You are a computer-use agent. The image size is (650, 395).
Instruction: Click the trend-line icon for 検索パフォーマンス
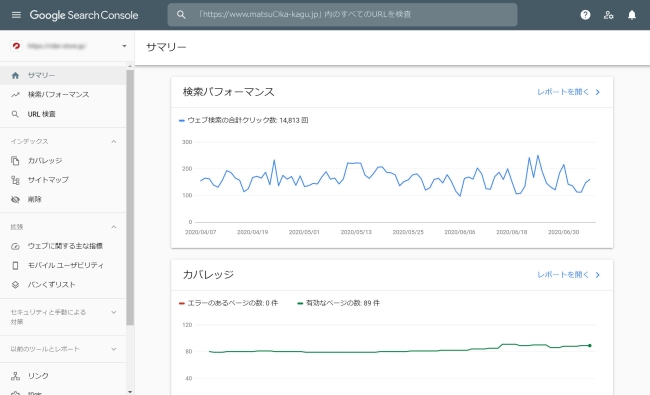(x=15, y=95)
